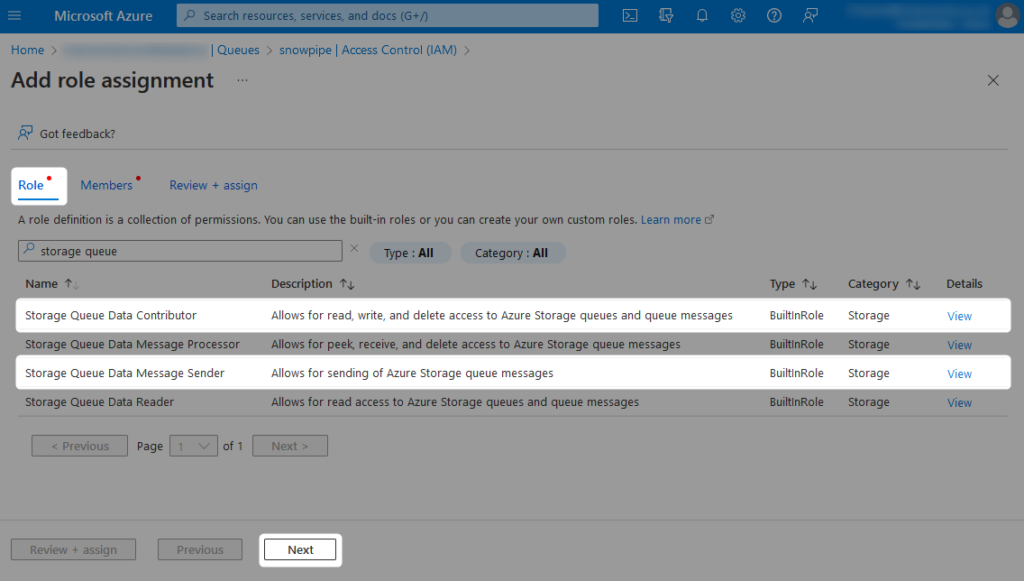This screenshot has width=1024, height=581.
Task: Toggle sorting on the Category column
Action: [x=884, y=284]
